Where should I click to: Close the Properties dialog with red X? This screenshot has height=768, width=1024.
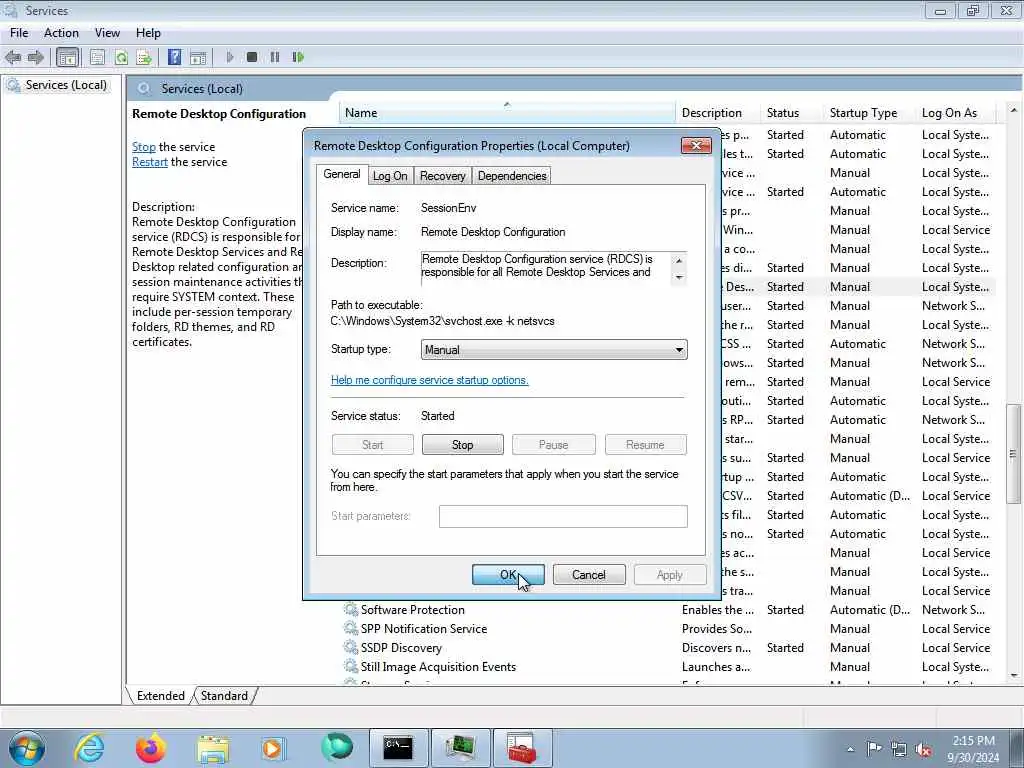click(696, 145)
